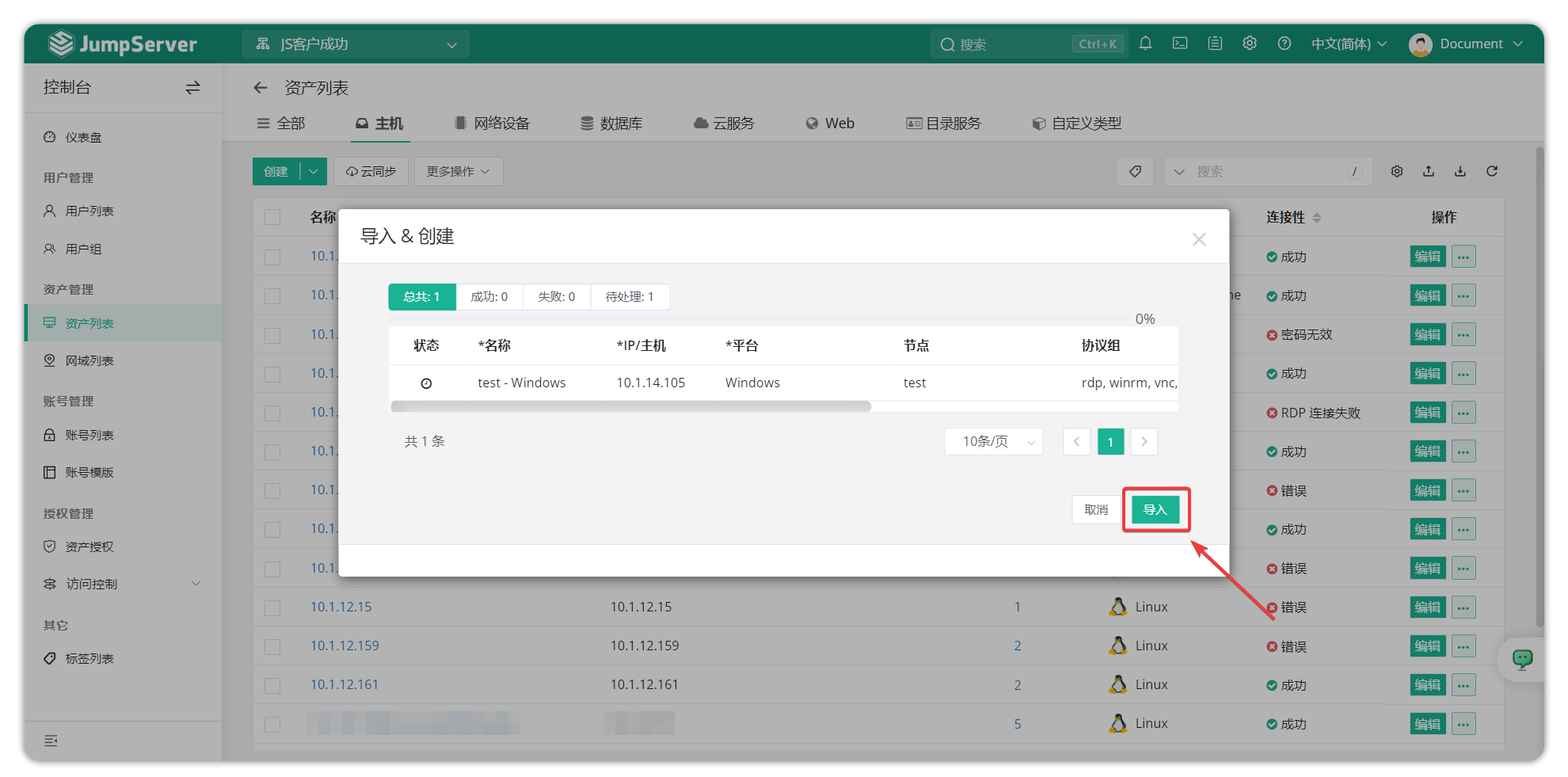Select the 待处理: 1 tab

click(x=630, y=297)
